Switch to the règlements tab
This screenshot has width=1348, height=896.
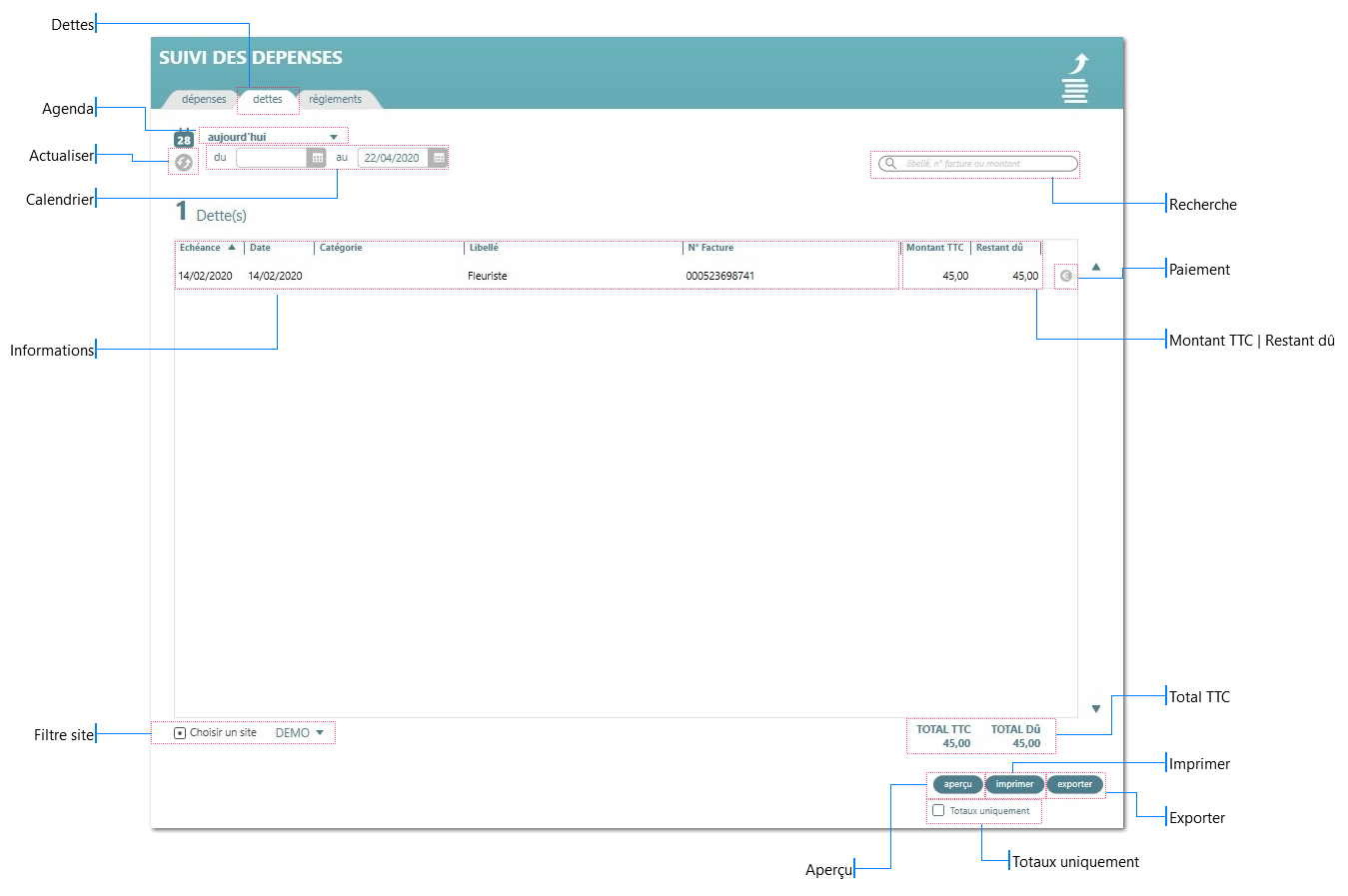click(336, 99)
